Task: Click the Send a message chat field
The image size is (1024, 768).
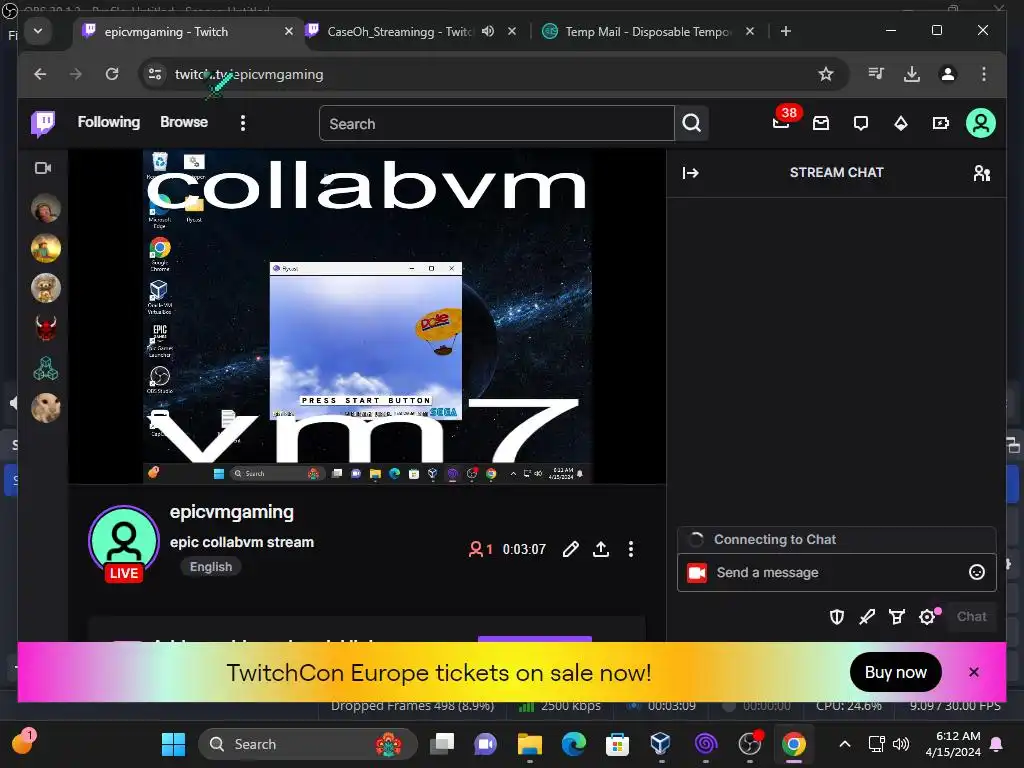Action: click(x=836, y=573)
